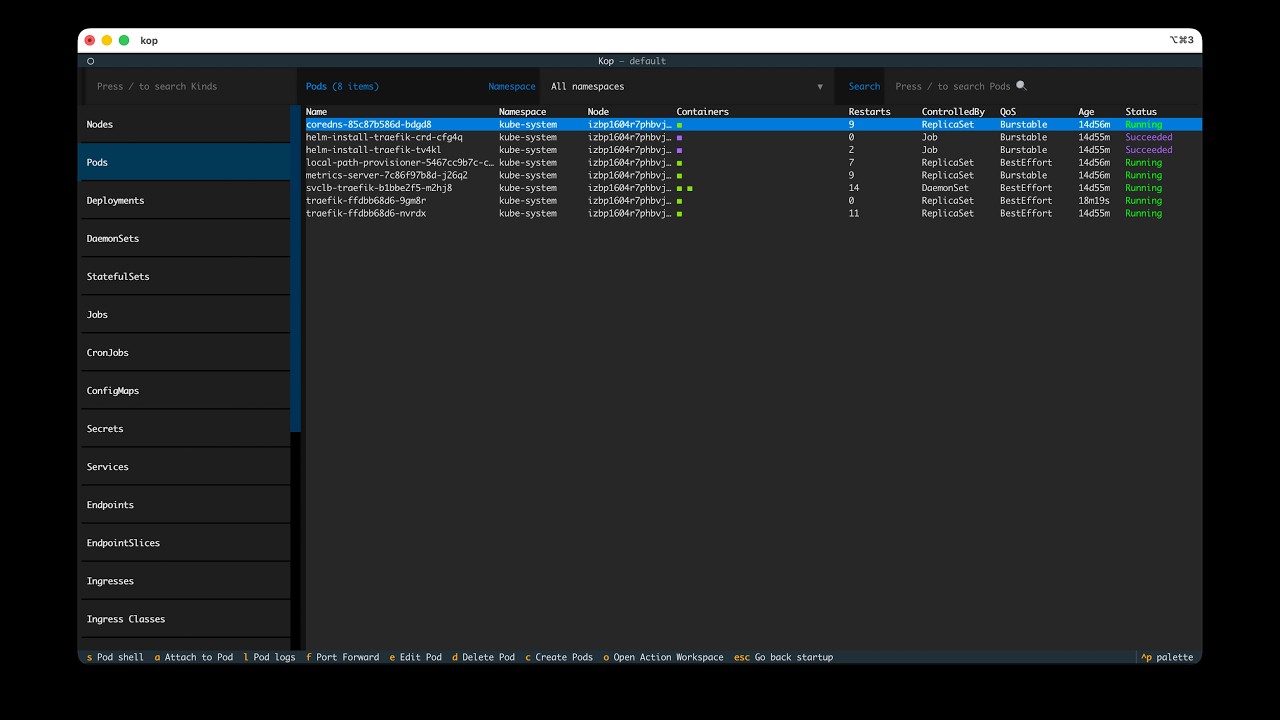
Task: Click purple container indicator of helm-install-traefik-crd pod
Action: [679, 137]
